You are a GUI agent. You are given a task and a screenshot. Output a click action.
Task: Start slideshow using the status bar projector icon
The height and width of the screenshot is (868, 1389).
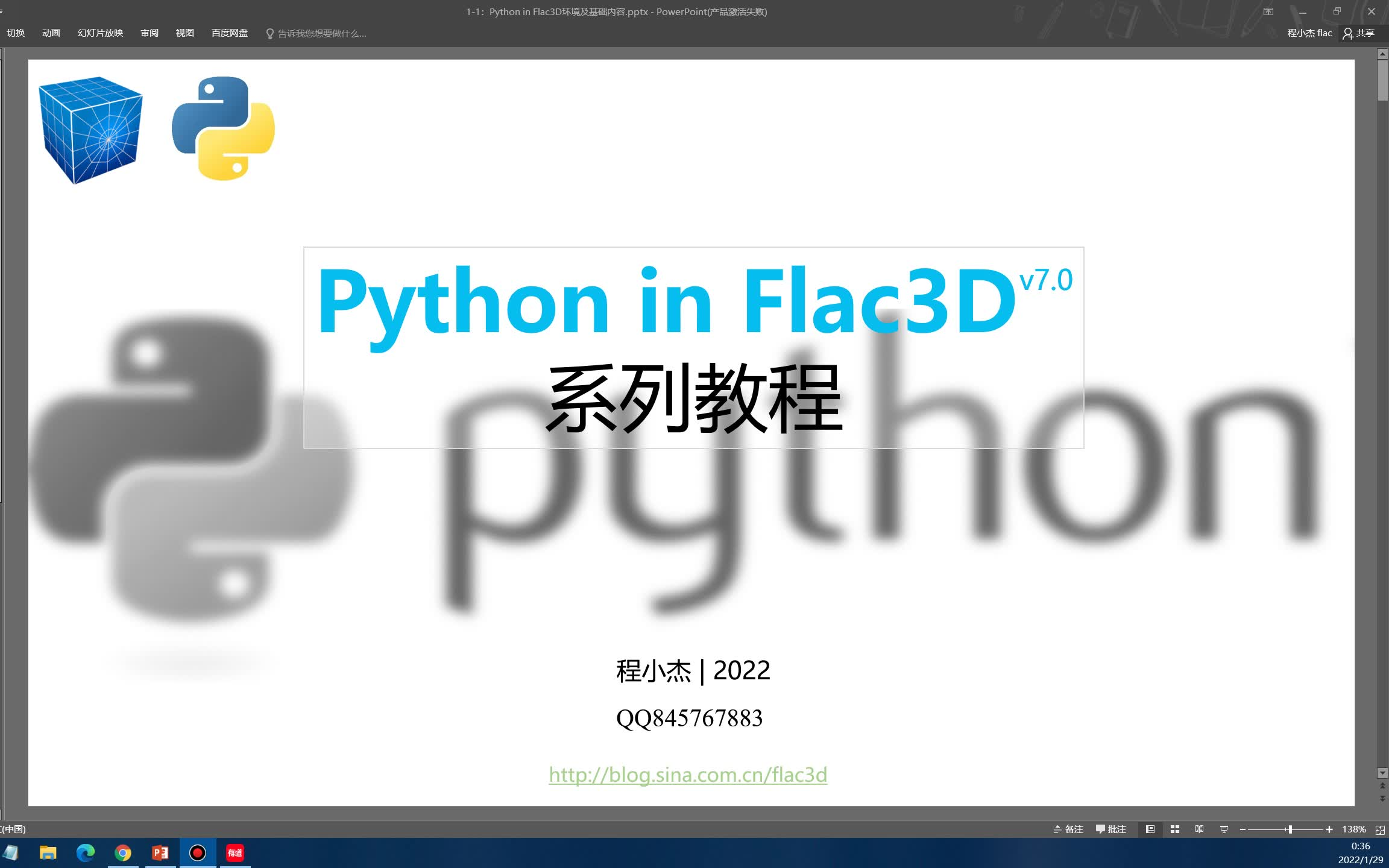(x=1224, y=830)
